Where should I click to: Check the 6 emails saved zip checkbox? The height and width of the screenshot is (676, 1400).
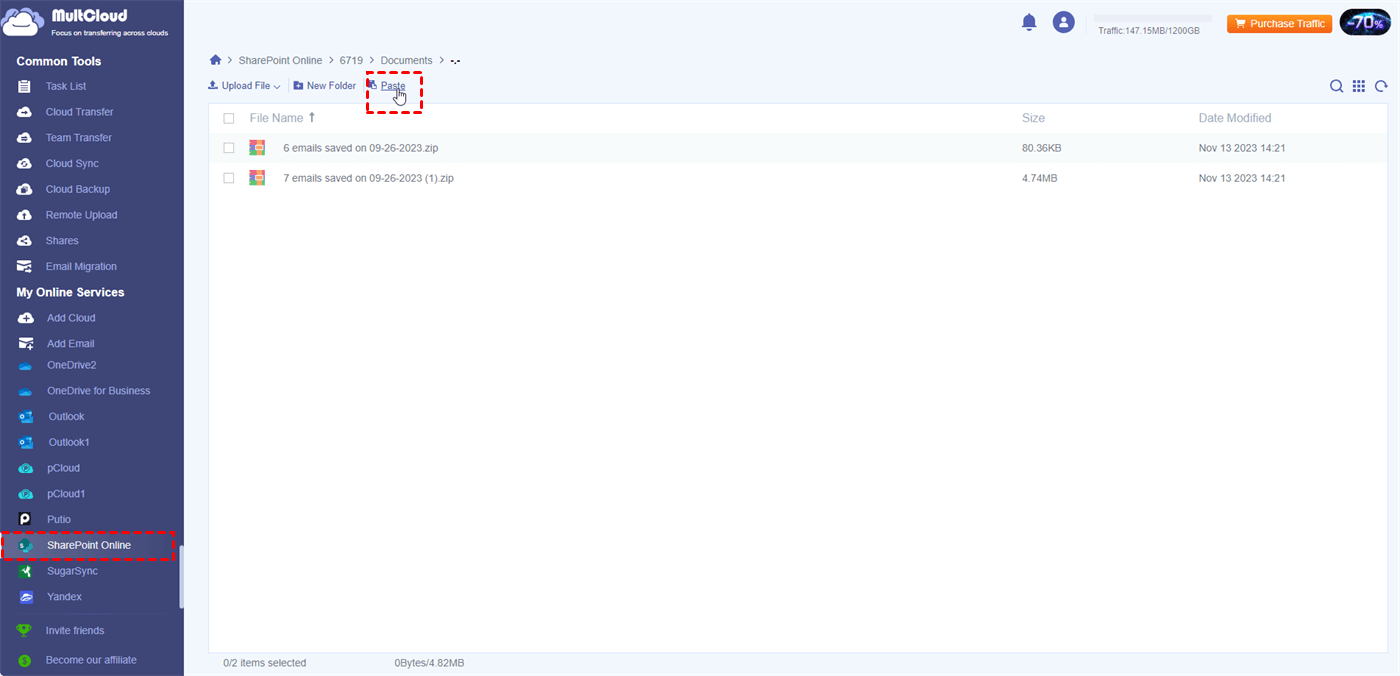229,148
